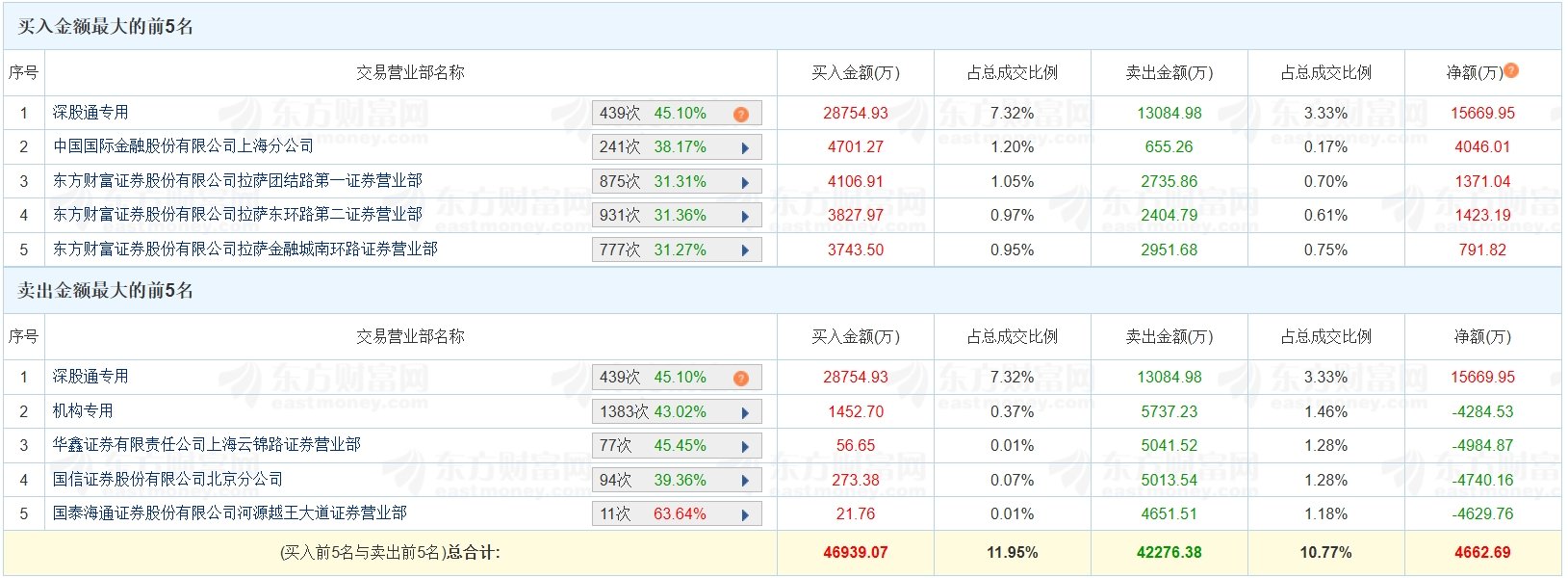1568x578 pixels.
Task: Open 国信证券股份有限公司北京分公司 link
Action: [168, 480]
